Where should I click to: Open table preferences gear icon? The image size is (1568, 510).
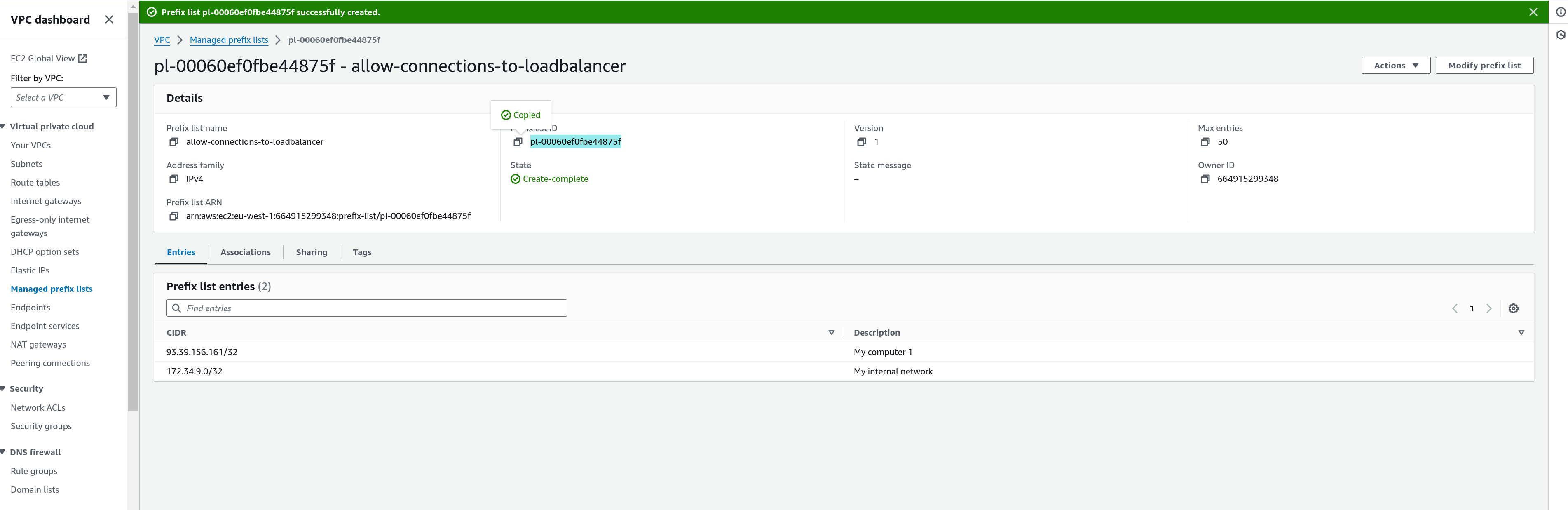tap(1513, 308)
